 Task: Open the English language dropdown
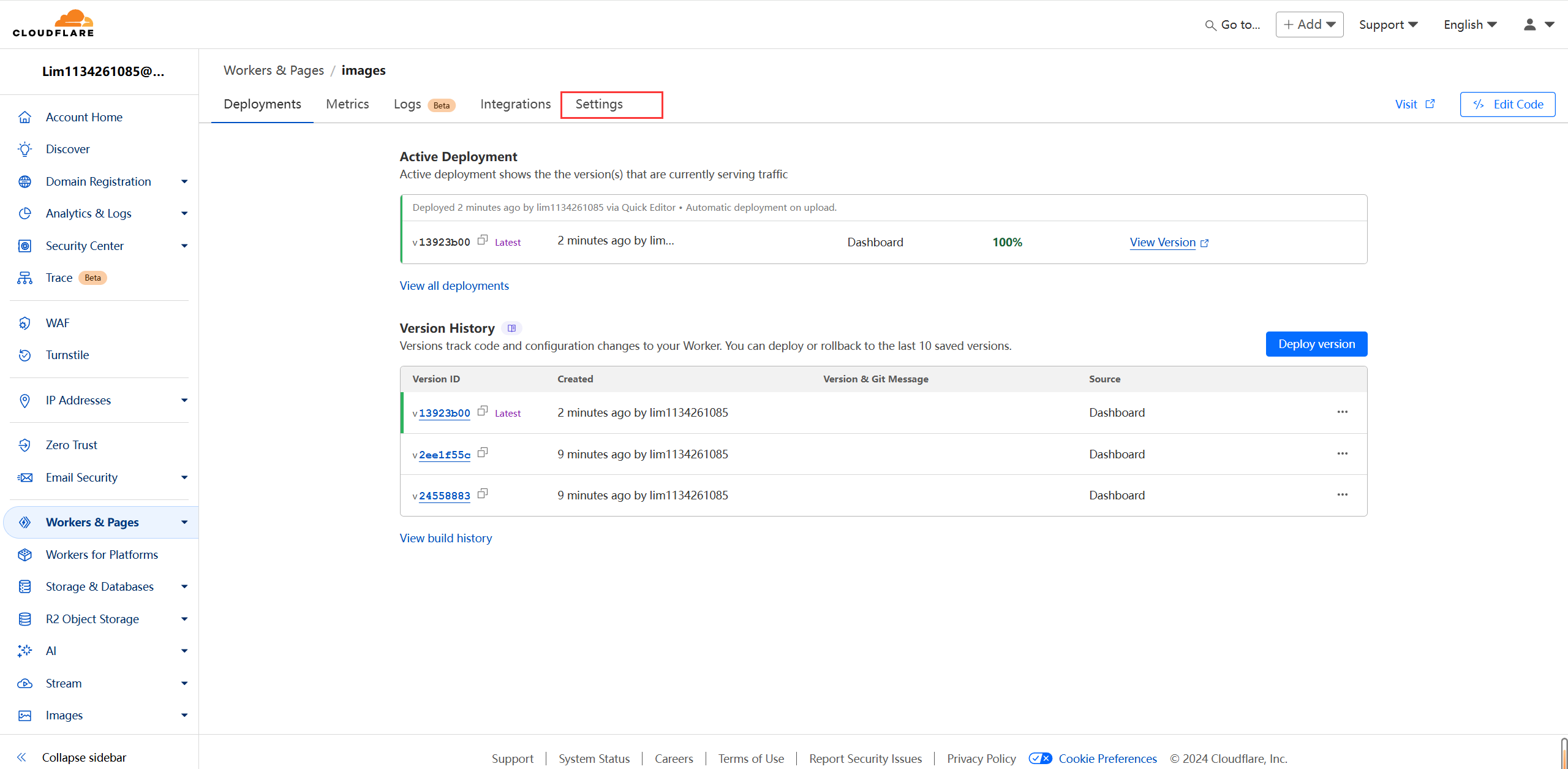click(x=1470, y=25)
